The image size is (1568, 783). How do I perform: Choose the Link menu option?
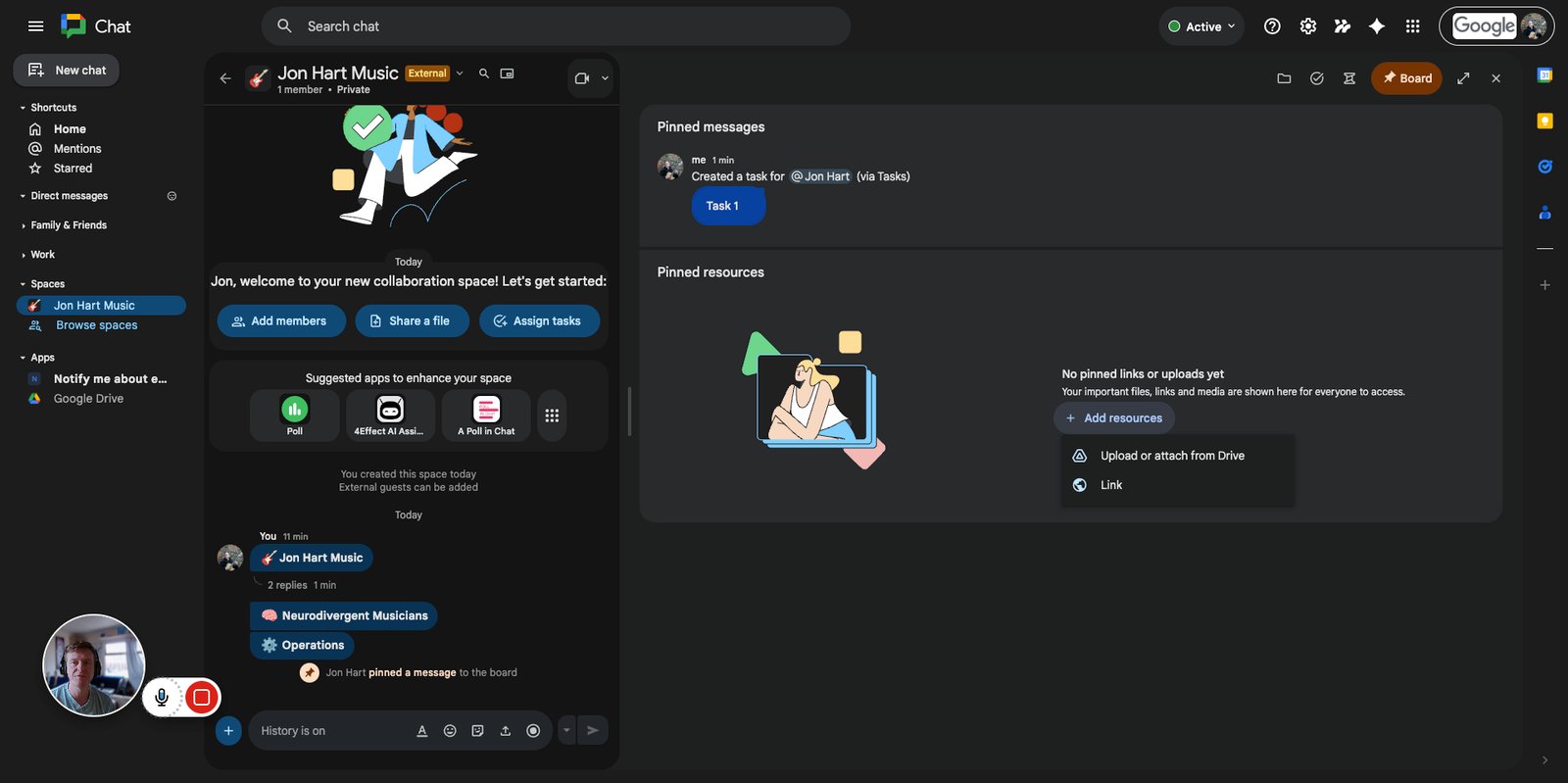pos(1177,485)
